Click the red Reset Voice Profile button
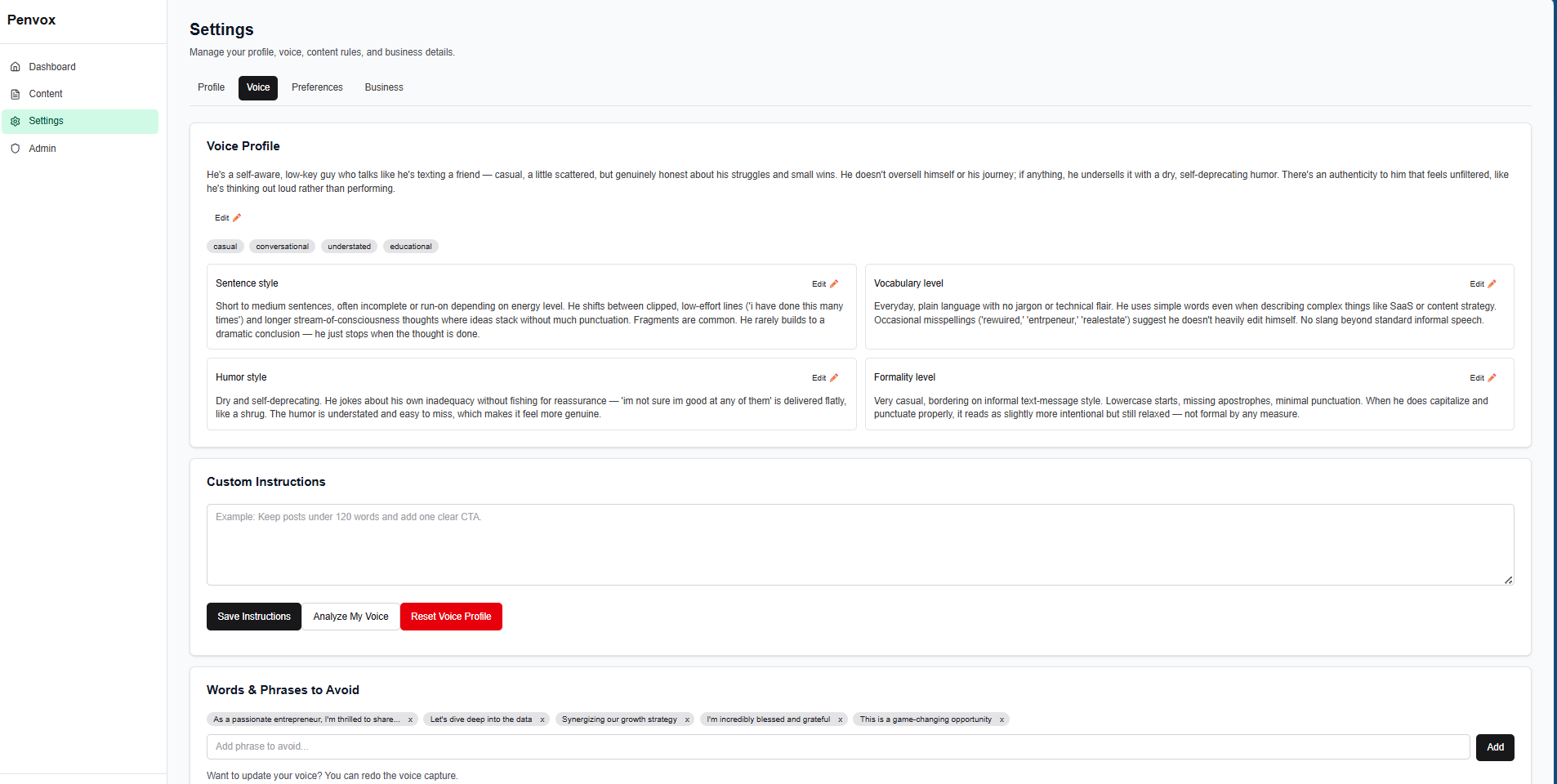Viewport: 1557px width, 784px height. tap(451, 617)
